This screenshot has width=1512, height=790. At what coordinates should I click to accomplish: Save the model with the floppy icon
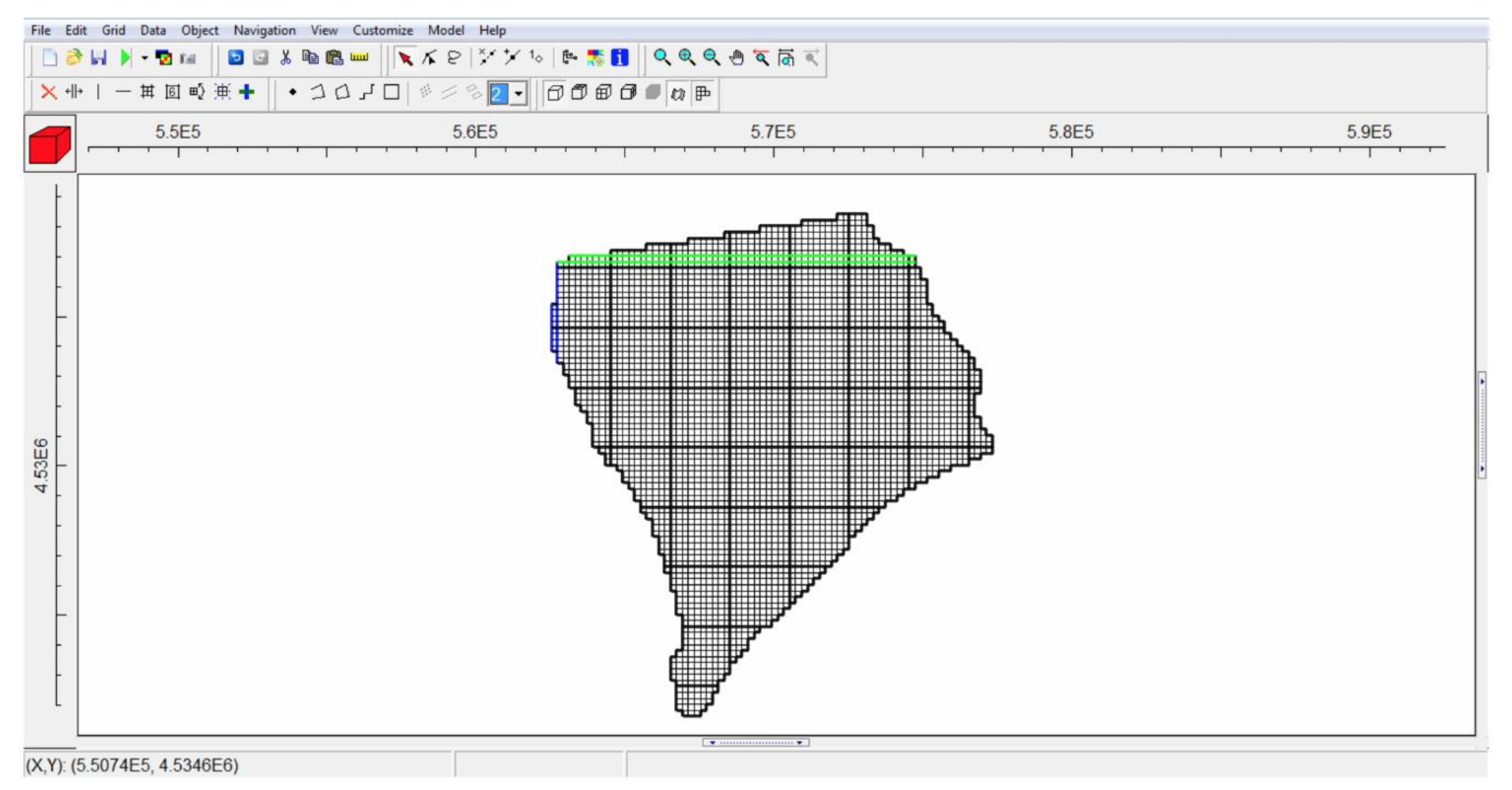(x=99, y=58)
